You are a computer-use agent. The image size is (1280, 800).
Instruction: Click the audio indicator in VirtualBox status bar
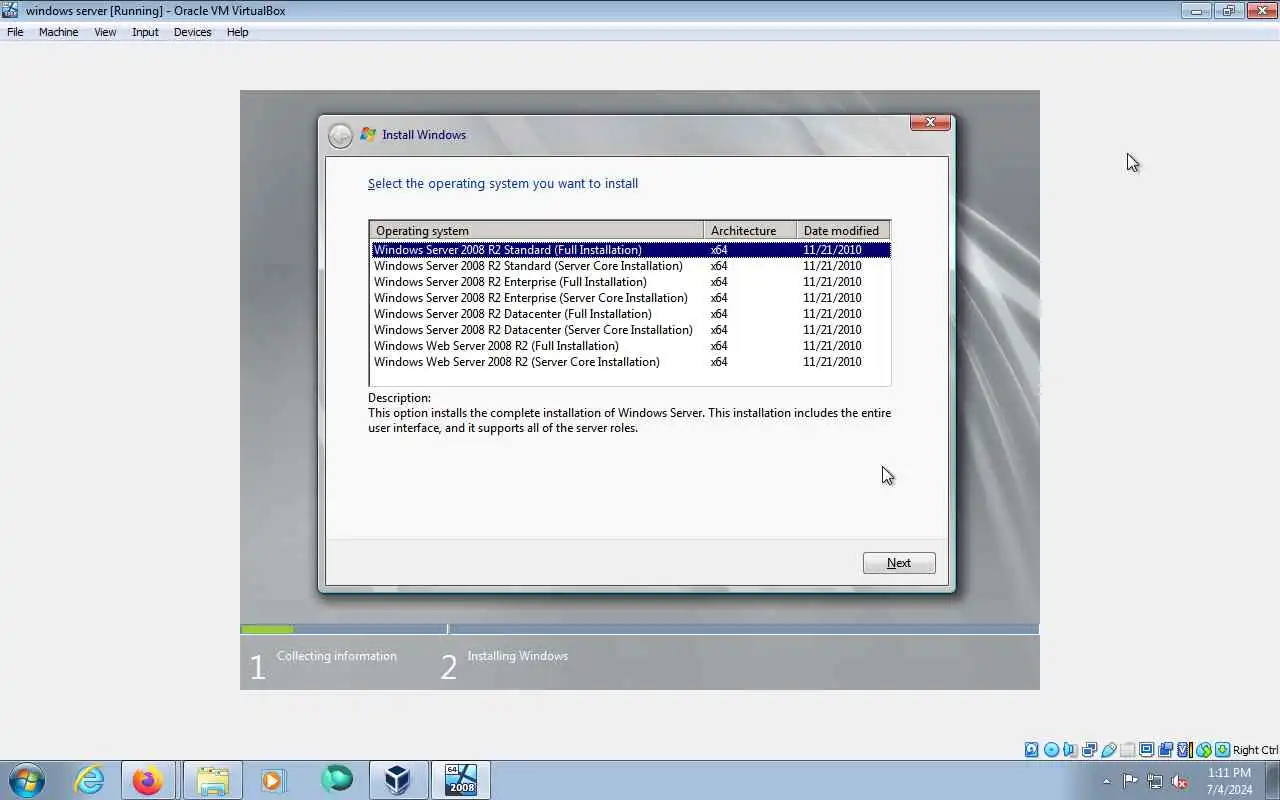pos(1070,750)
